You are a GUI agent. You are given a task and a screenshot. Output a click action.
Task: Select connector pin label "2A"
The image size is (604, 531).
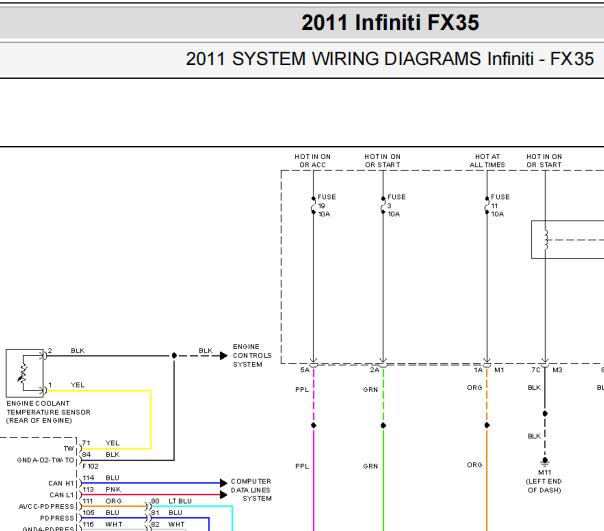pyautogui.click(x=374, y=370)
